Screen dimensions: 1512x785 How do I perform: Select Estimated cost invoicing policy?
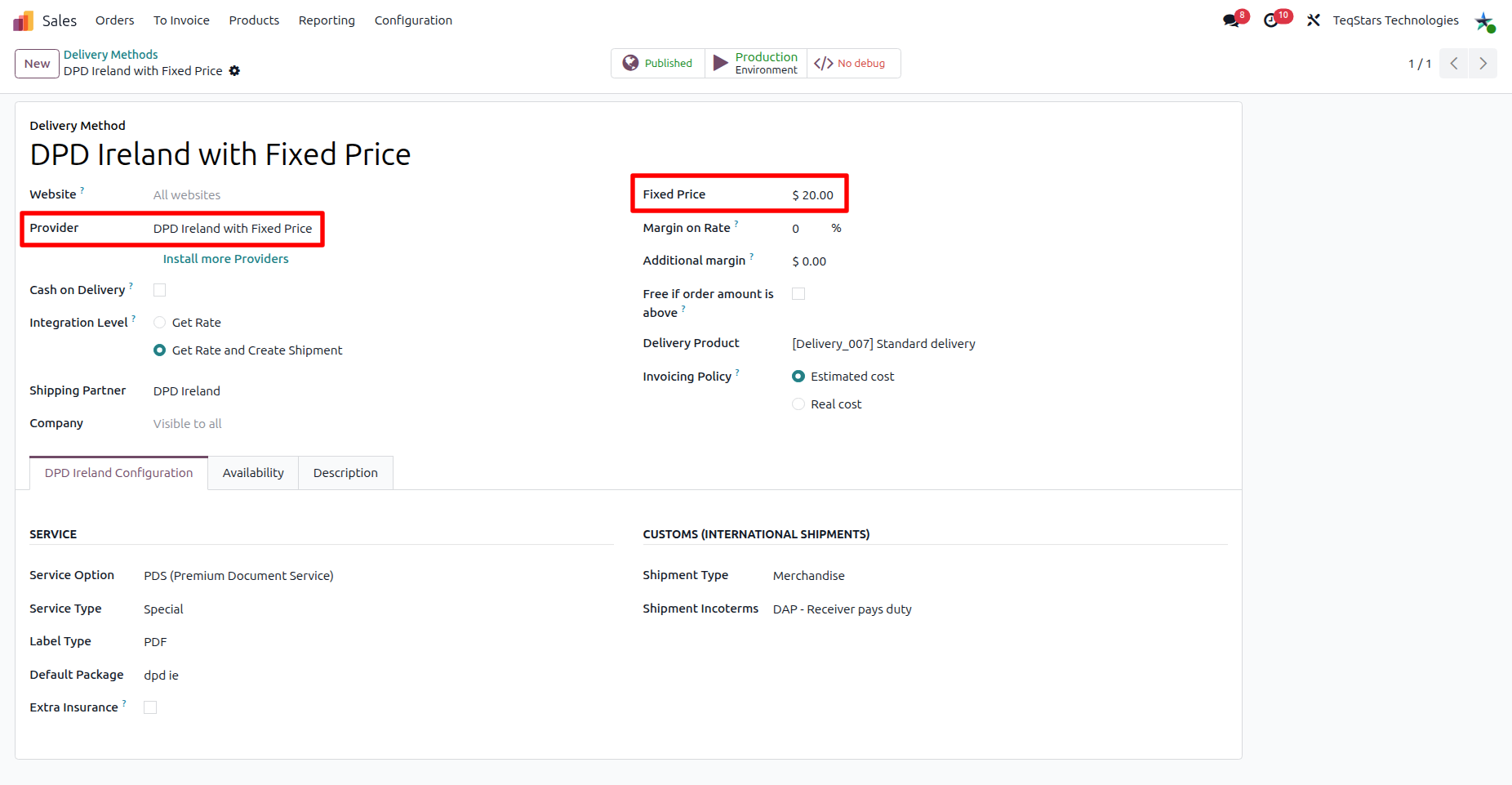[x=798, y=377]
